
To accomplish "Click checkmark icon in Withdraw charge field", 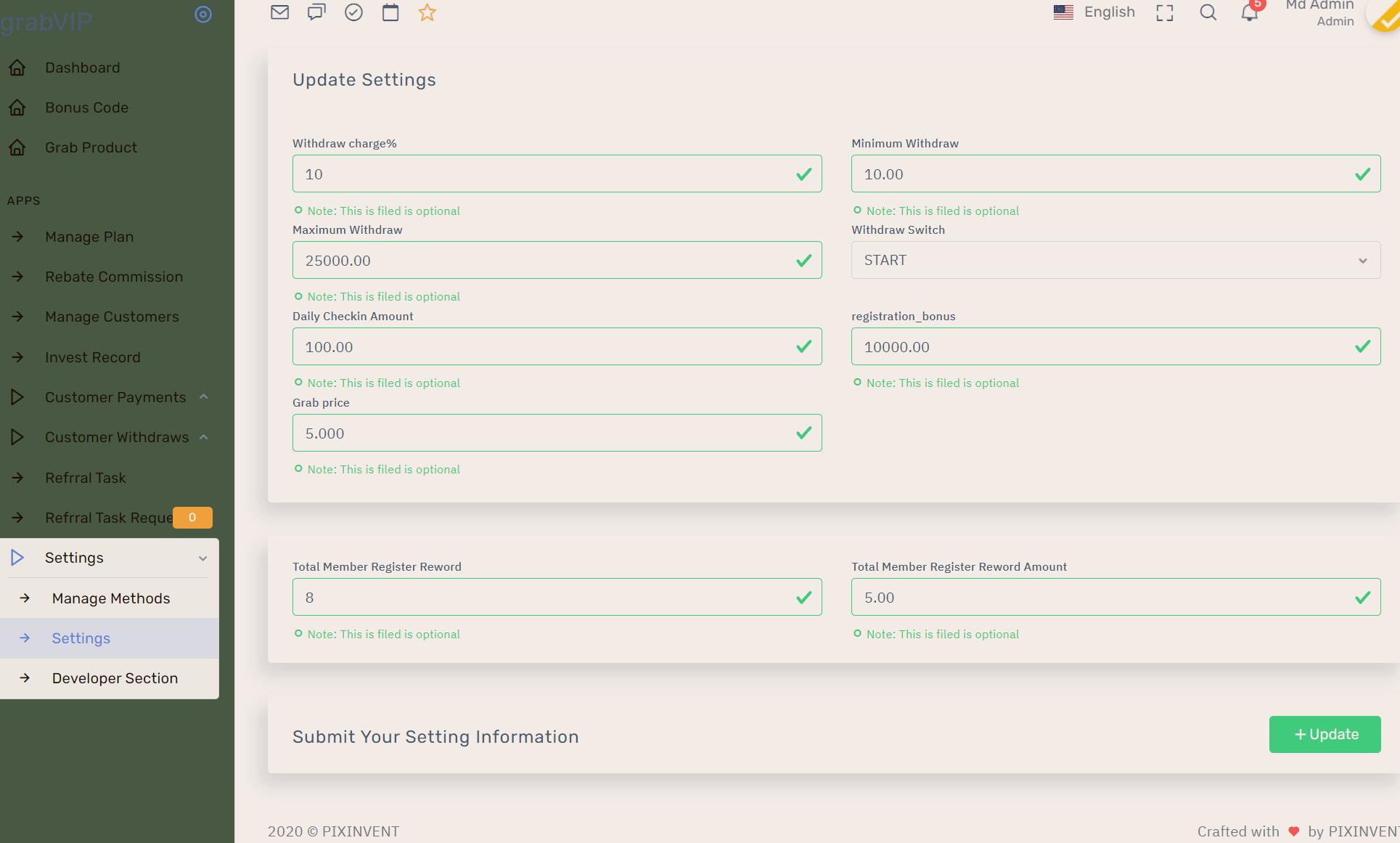I will pos(803,174).
